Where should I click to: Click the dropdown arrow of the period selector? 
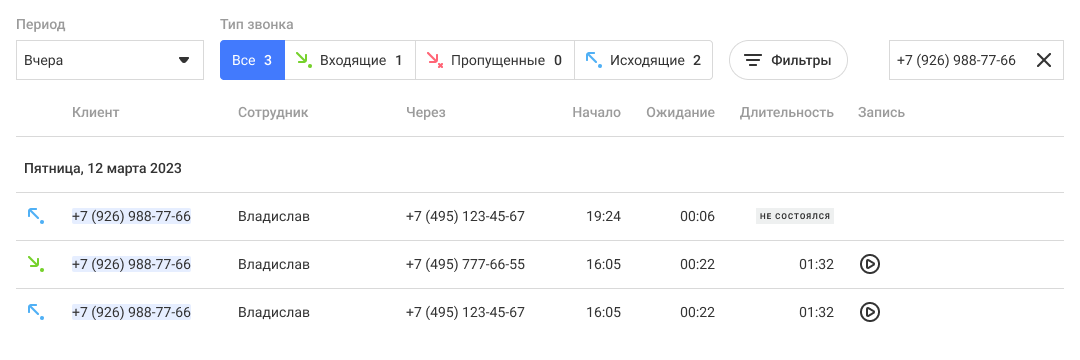(184, 61)
